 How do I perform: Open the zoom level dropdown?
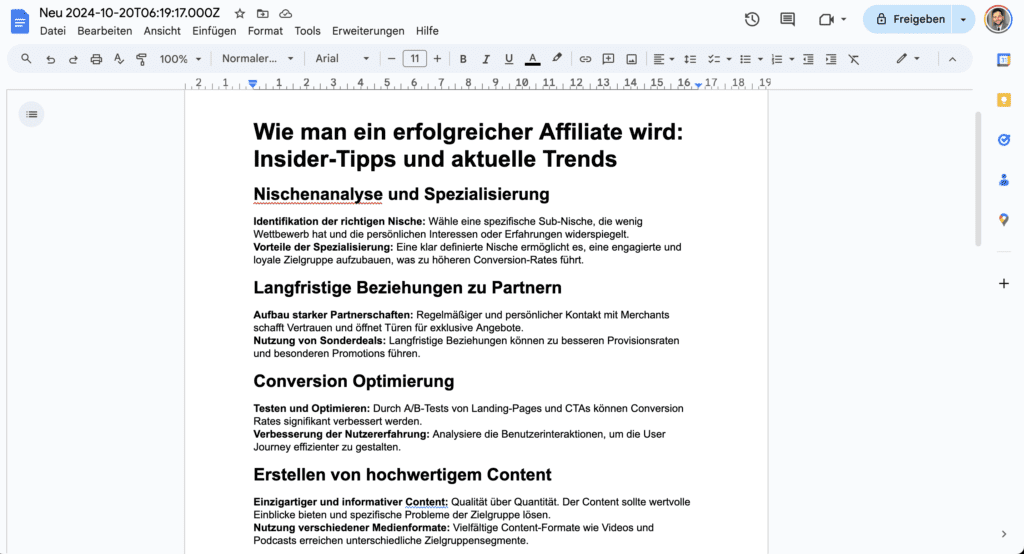(x=180, y=59)
